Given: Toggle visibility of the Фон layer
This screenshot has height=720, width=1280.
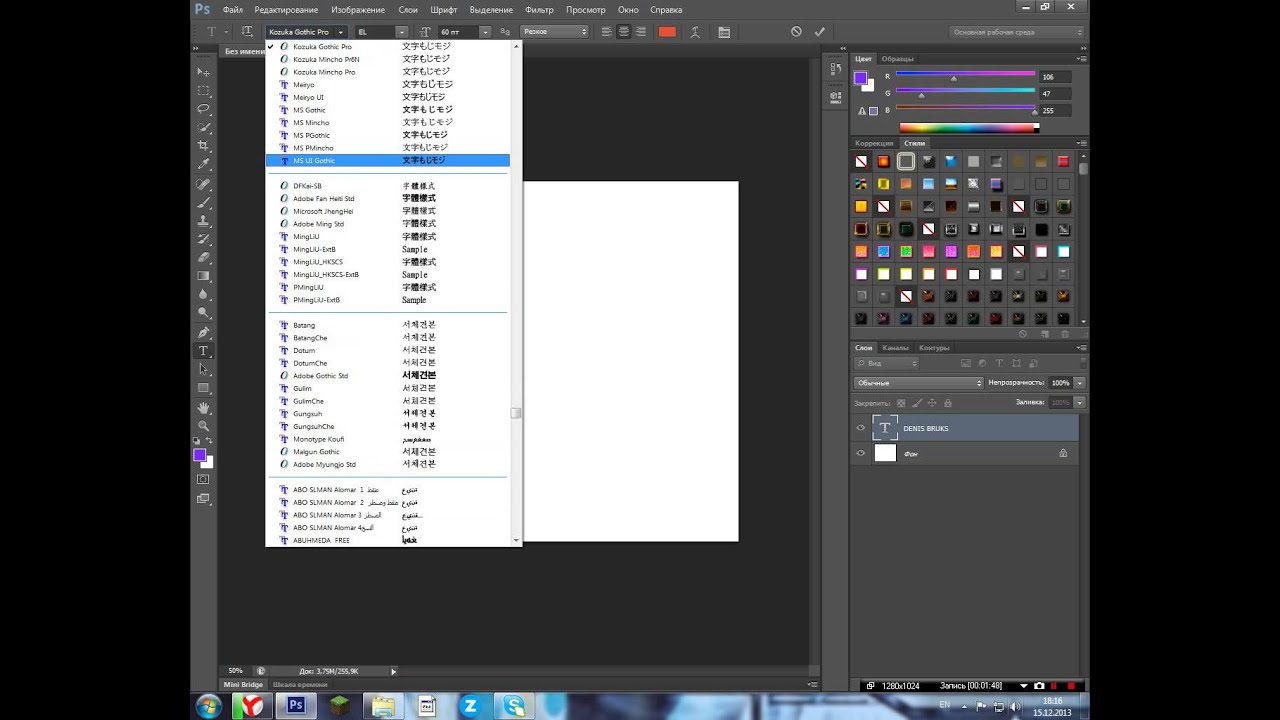Looking at the screenshot, I should coord(860,453).
